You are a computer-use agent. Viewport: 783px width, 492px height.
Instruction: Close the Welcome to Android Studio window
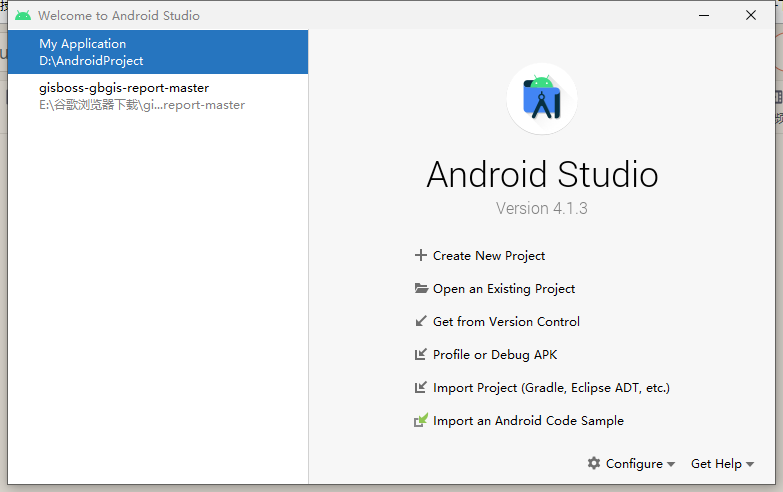[751, 15]
